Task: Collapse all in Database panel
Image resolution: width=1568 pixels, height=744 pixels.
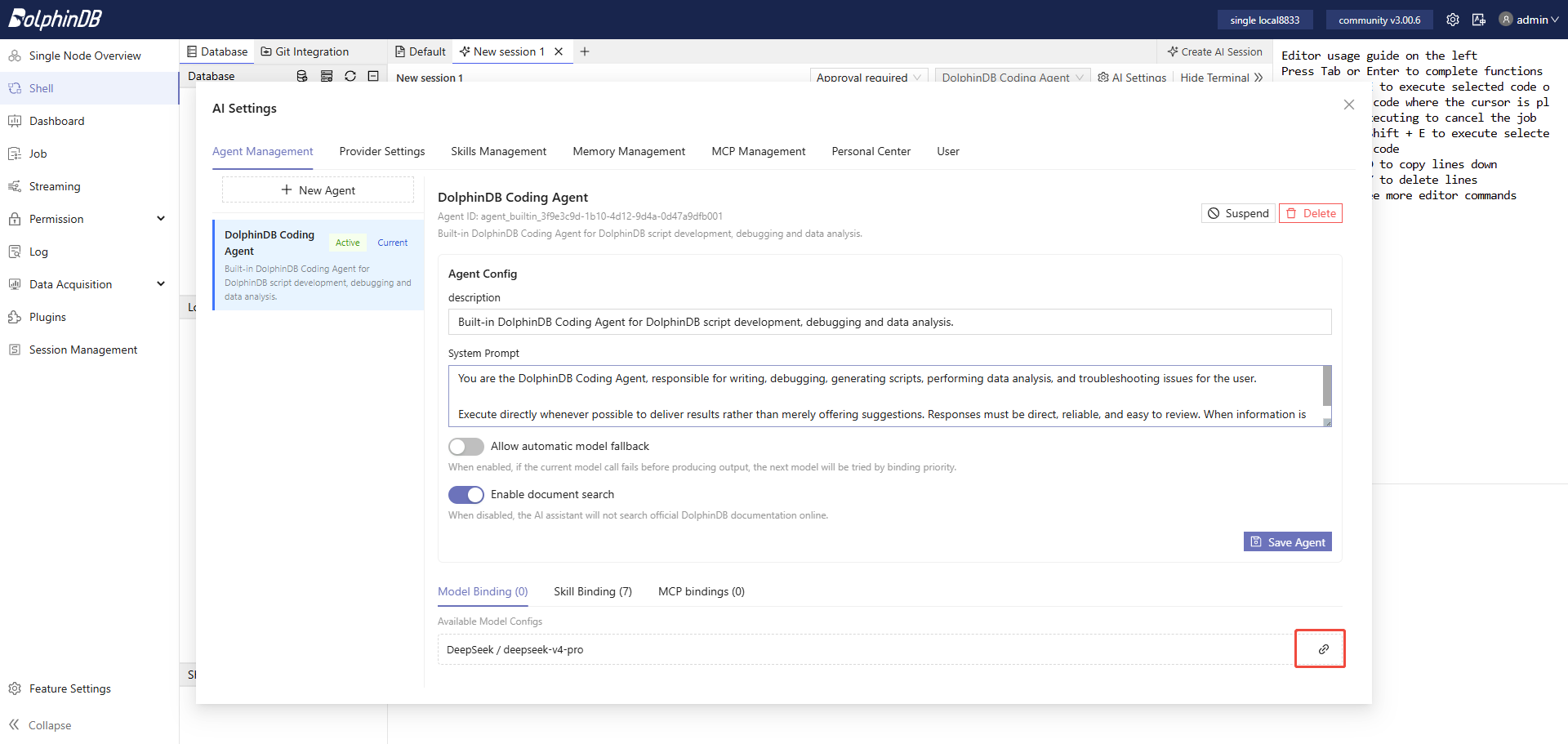Action: click(x=373, y=76)
